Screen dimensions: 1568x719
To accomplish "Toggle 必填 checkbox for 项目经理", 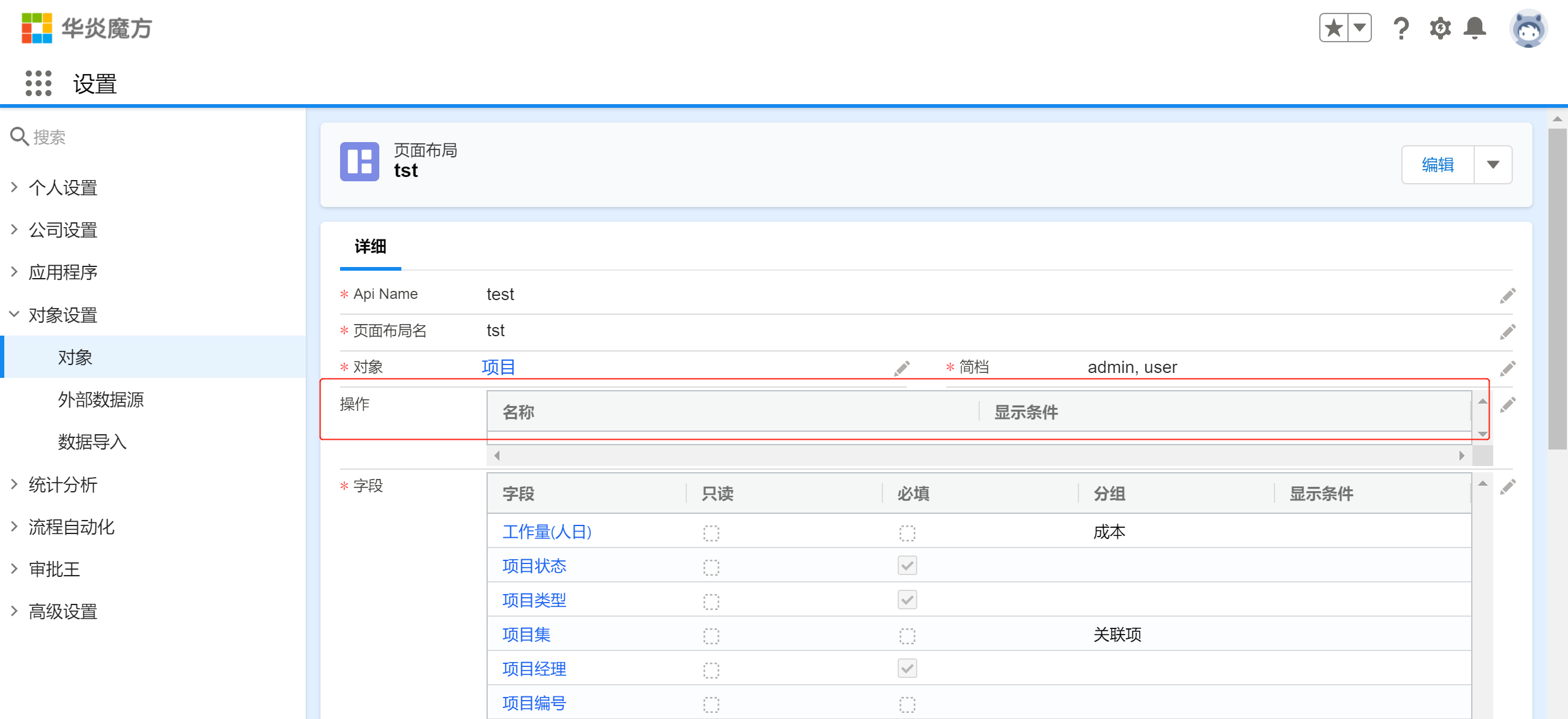I will [x=907, y=668].
